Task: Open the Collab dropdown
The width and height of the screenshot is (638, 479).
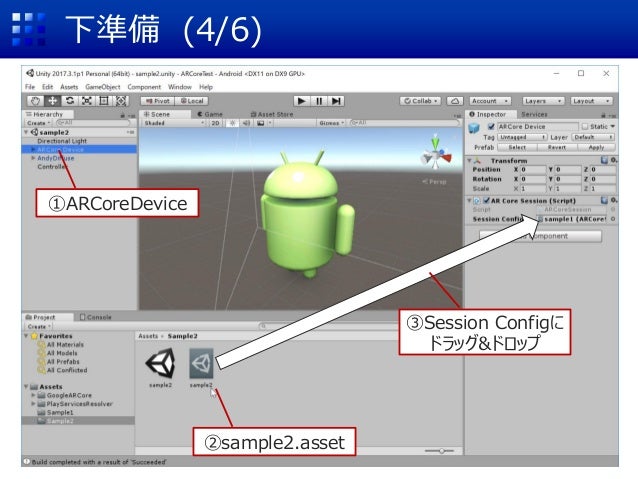Action: (x=420, y=101)
